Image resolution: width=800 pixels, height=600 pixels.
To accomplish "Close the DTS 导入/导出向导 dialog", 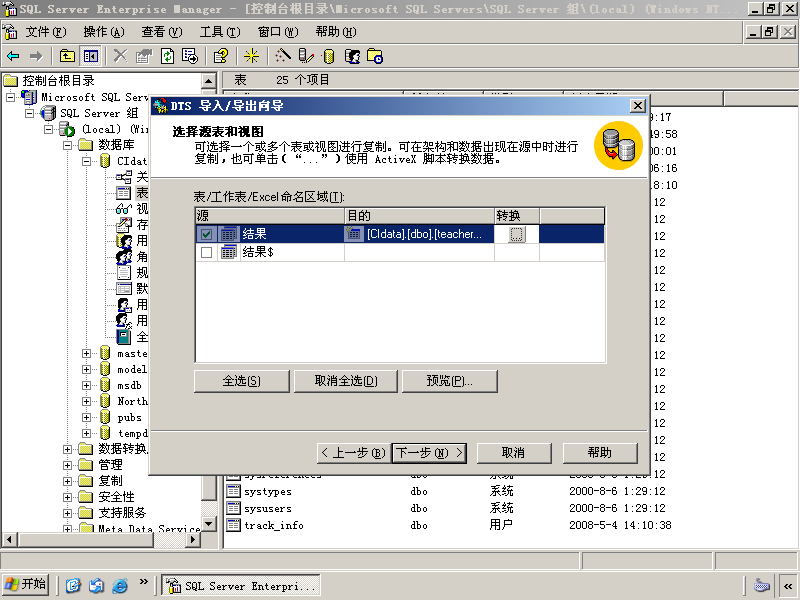I will point(638,106).
